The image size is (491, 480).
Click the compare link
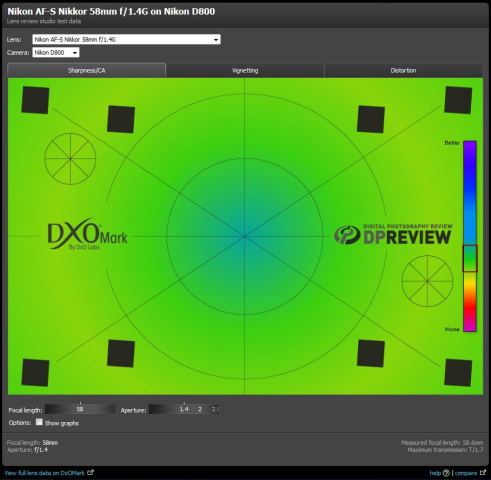click(465, 473)
